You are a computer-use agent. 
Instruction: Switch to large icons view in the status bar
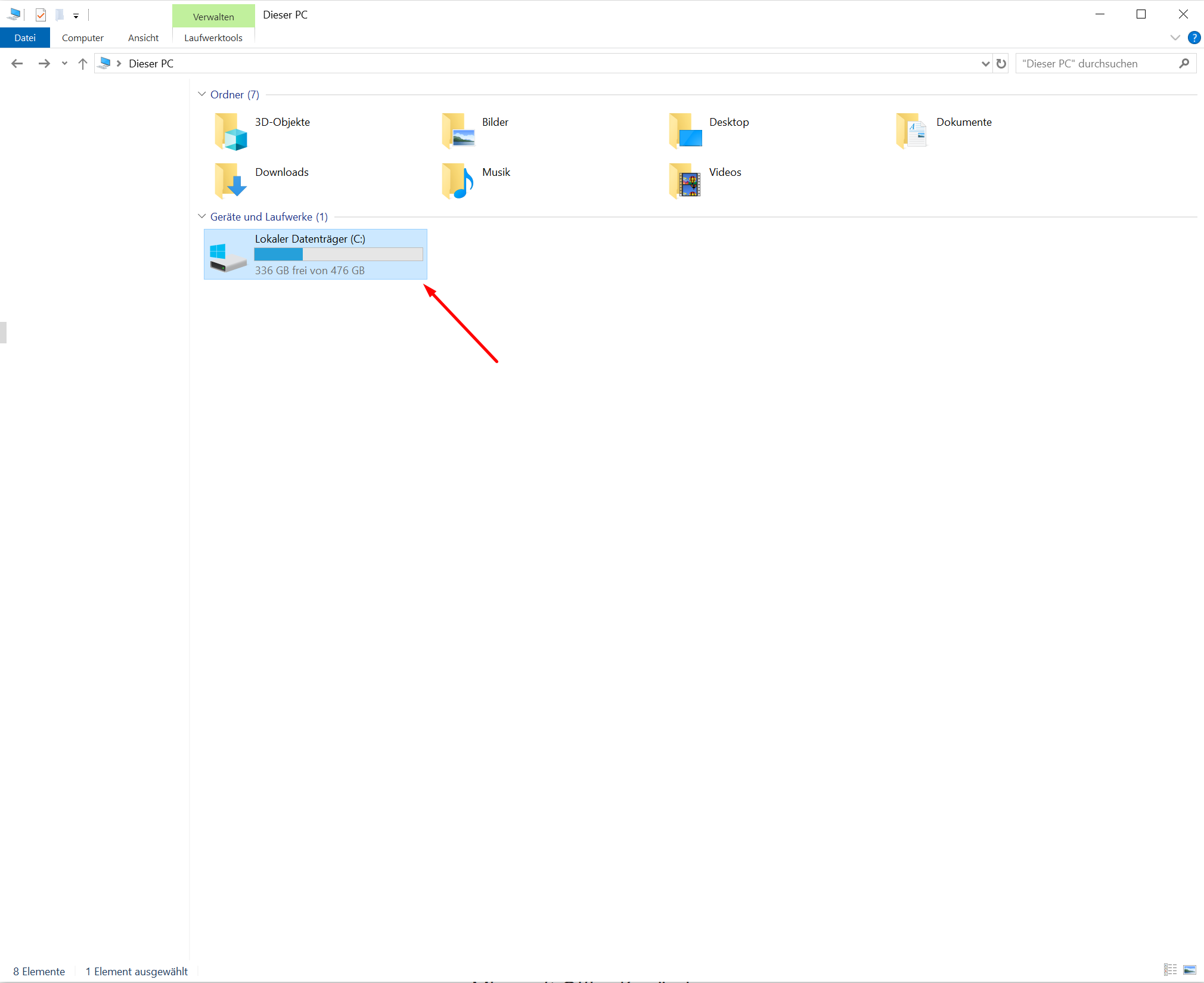click(1189, 970)
